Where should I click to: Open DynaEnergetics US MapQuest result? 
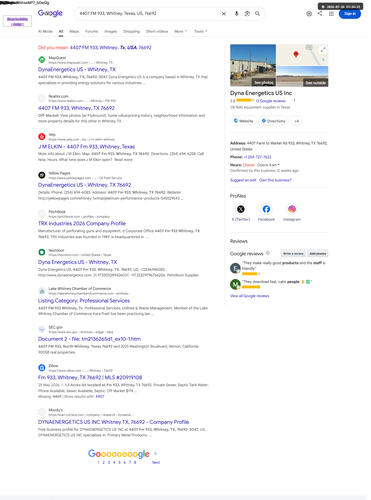pyautogui.click(x=77, y=69)
